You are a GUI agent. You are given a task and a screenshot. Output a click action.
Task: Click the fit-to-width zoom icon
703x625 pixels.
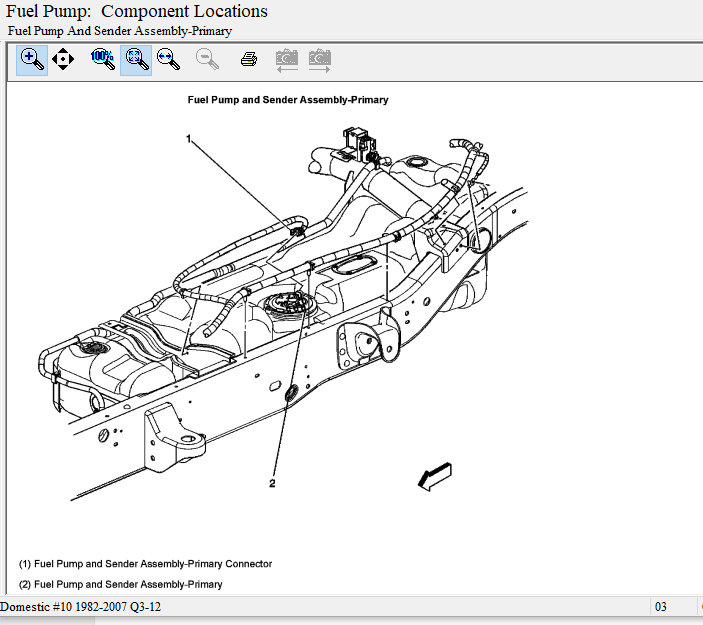(169, 60)
